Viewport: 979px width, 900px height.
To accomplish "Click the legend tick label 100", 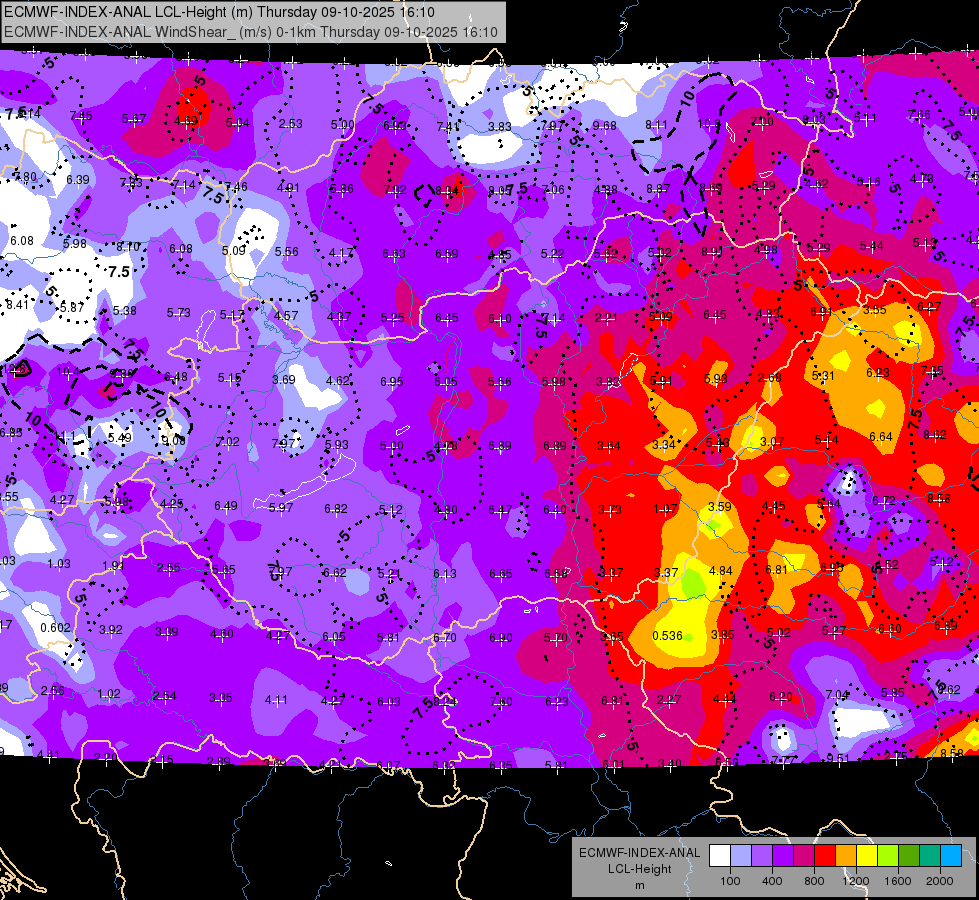I will (x=730, y=881).
